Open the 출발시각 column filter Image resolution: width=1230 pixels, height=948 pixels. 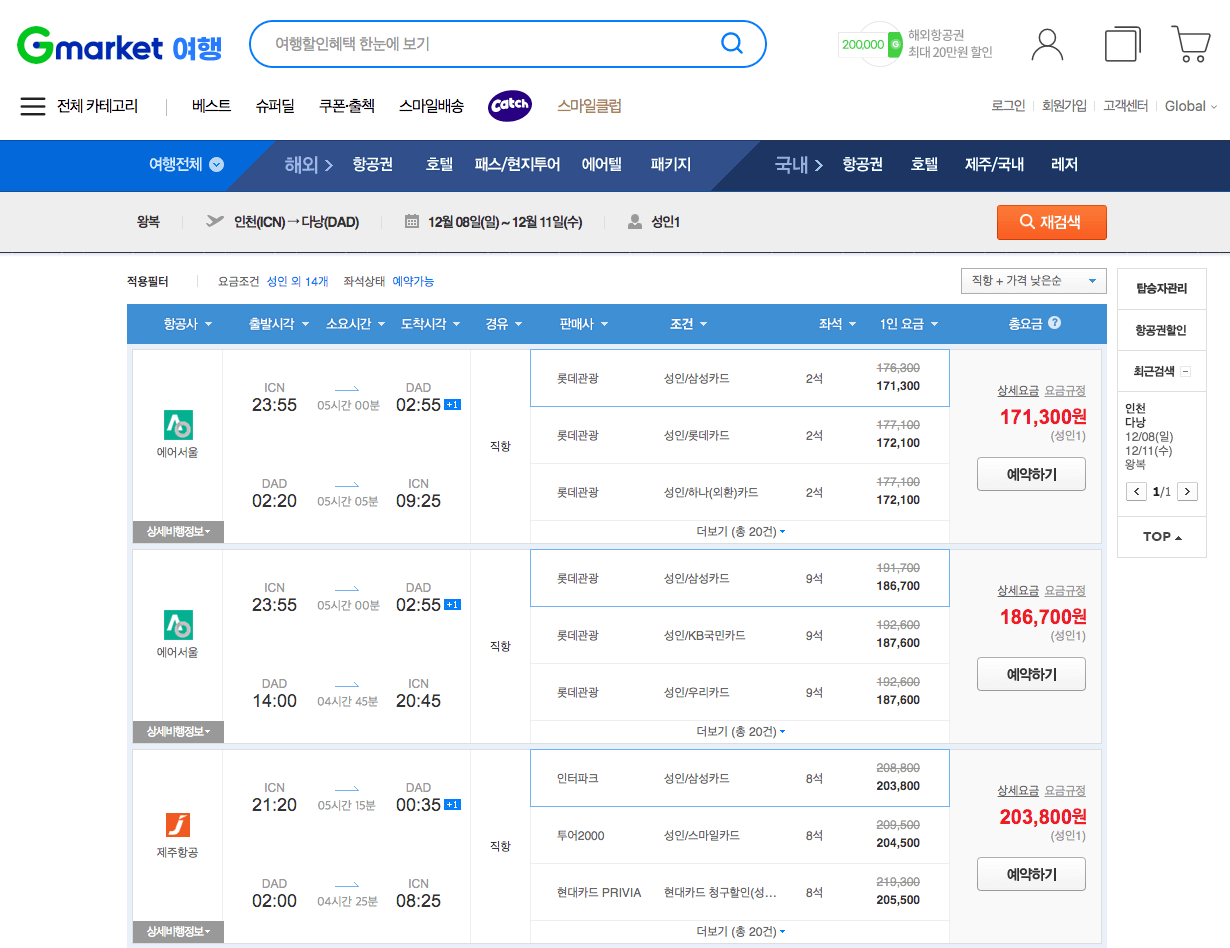277,324
